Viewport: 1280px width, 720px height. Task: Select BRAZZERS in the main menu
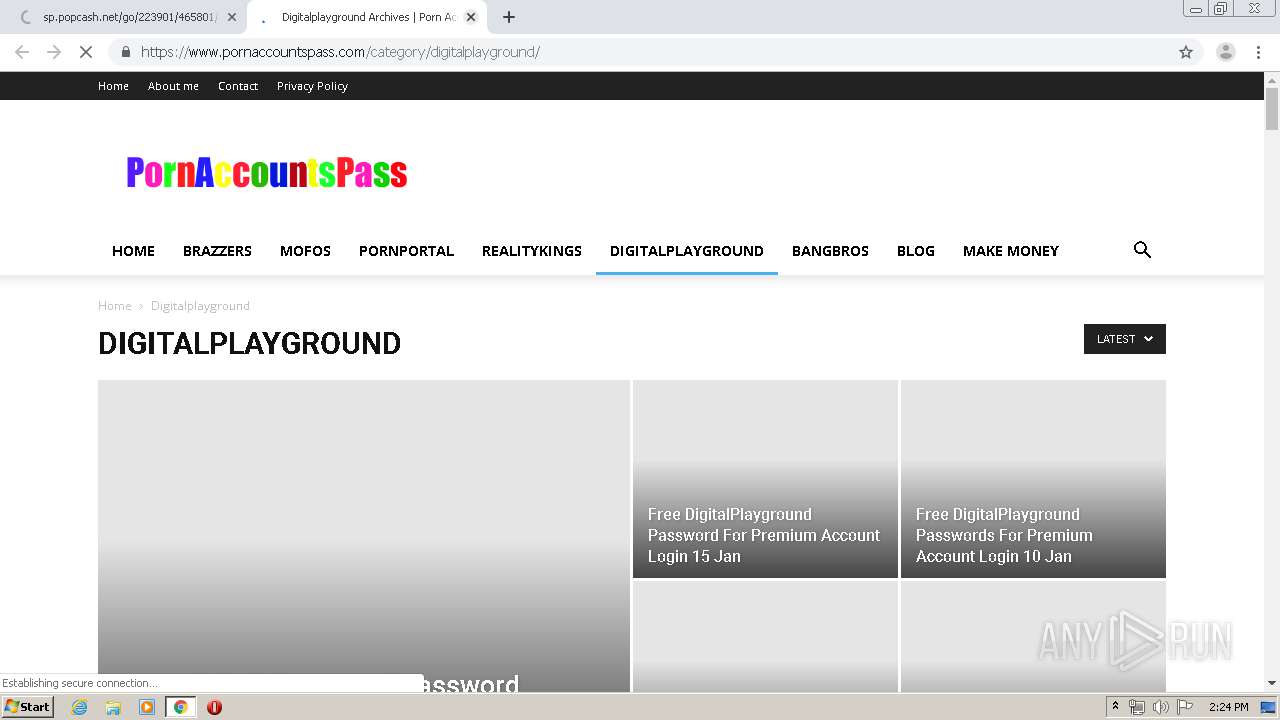tap(217, 251)
